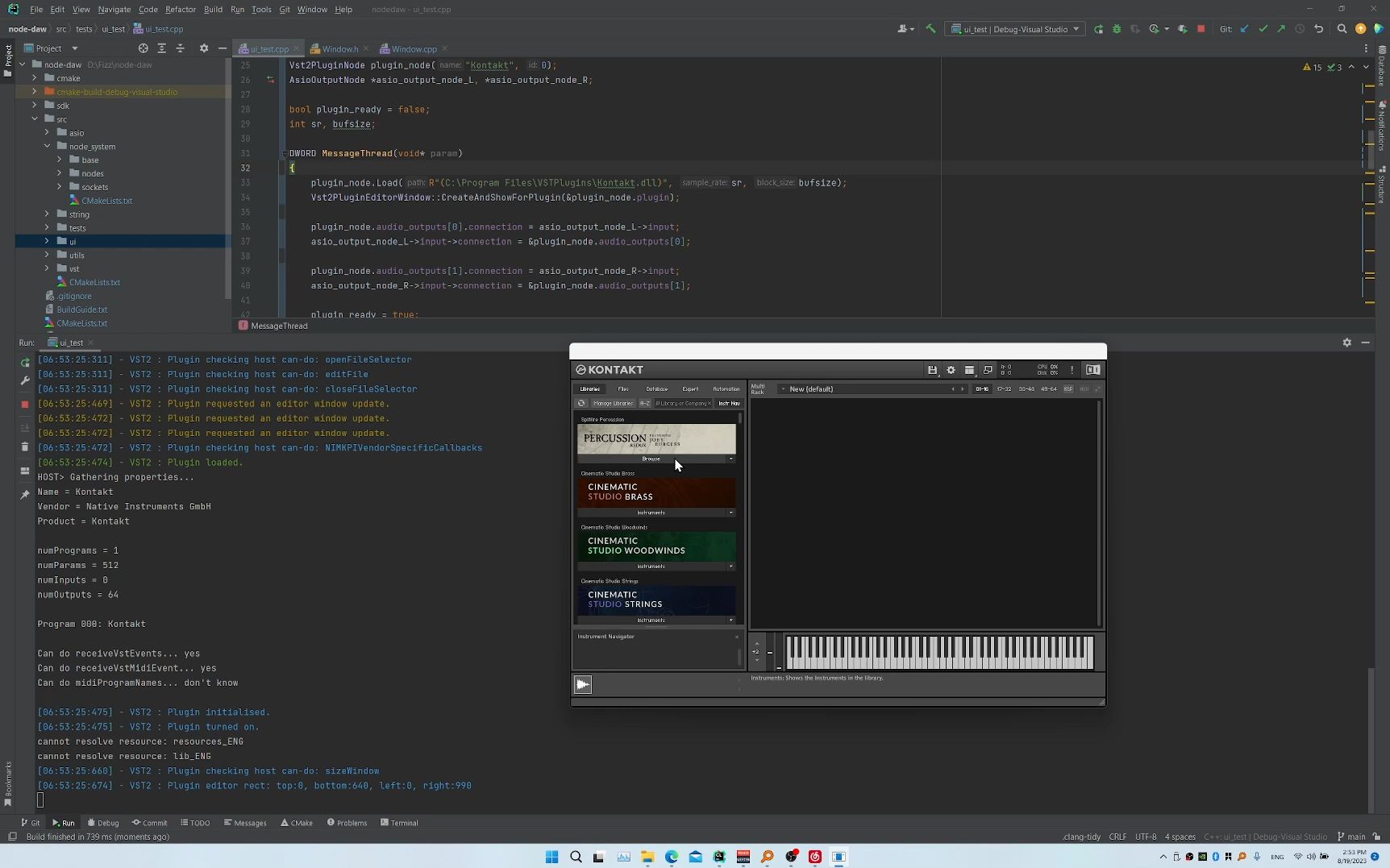Expand the sockets folder in tree
Screen dimensions: 1390x868
pyautogui.click(x=59, y=187)
